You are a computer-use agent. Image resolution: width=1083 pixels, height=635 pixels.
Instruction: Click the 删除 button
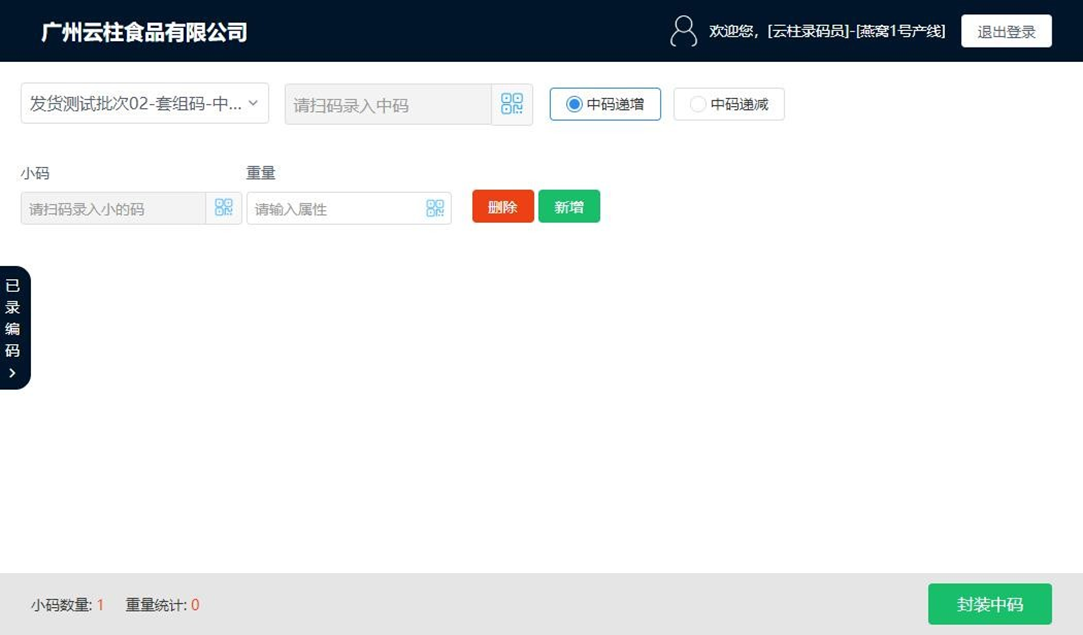pyautogui.click(x=502, y=206)
